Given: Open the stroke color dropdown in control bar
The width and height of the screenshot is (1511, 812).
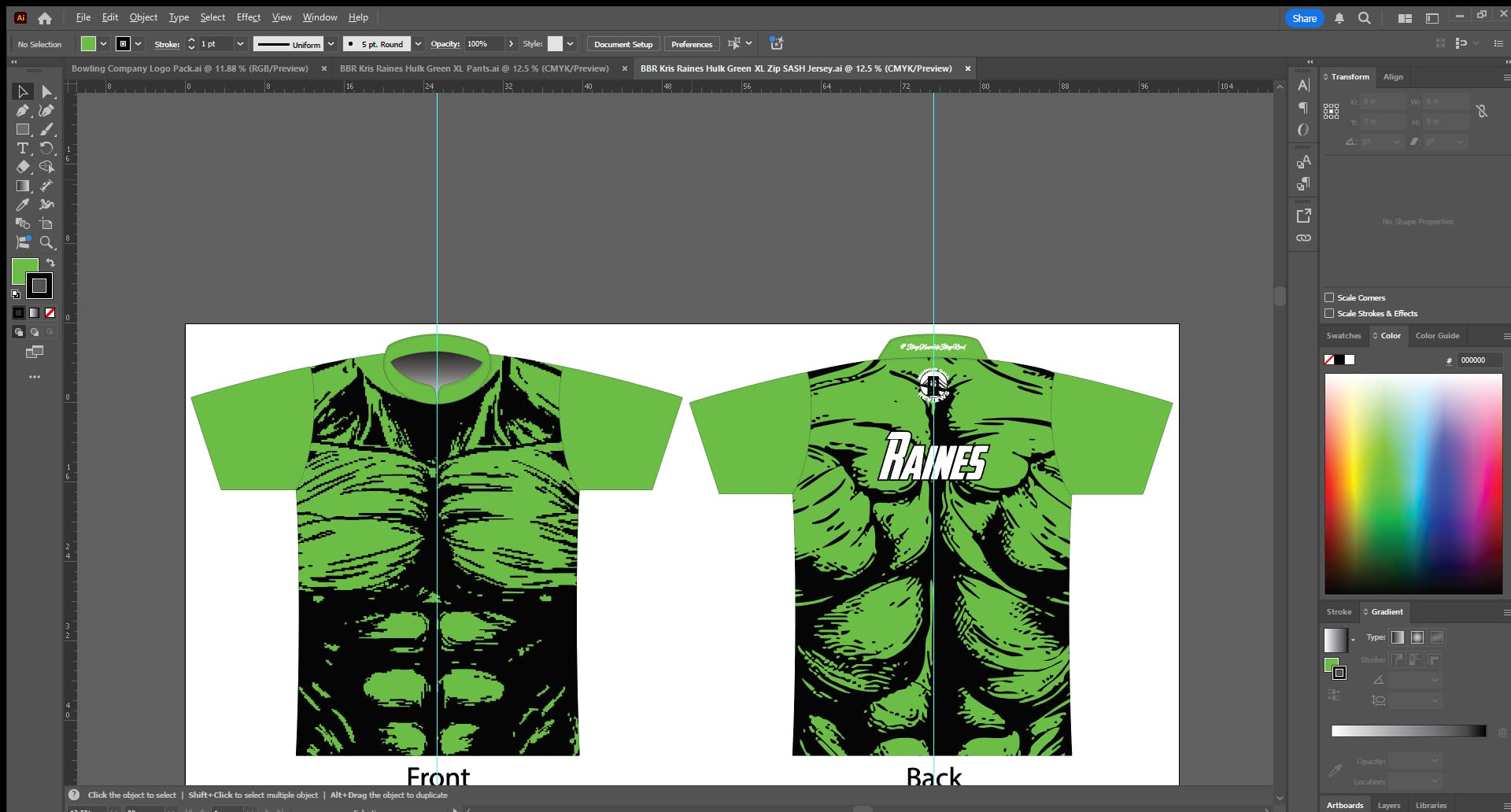Looking at the screenshot, I should click(x=139, y=44).
